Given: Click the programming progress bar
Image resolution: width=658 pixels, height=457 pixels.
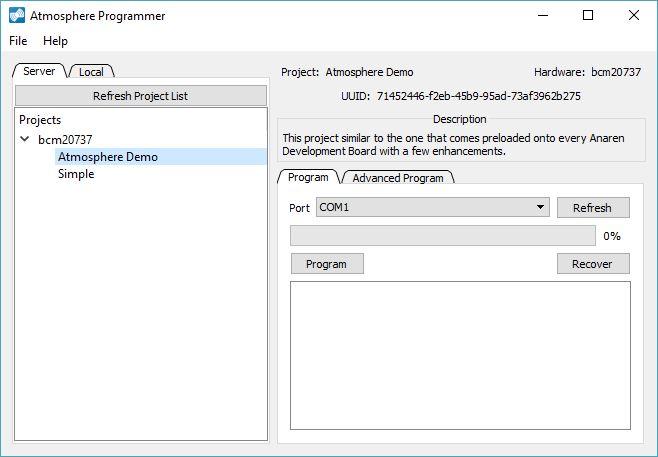Looking at the screenshot, I should 443,236.
